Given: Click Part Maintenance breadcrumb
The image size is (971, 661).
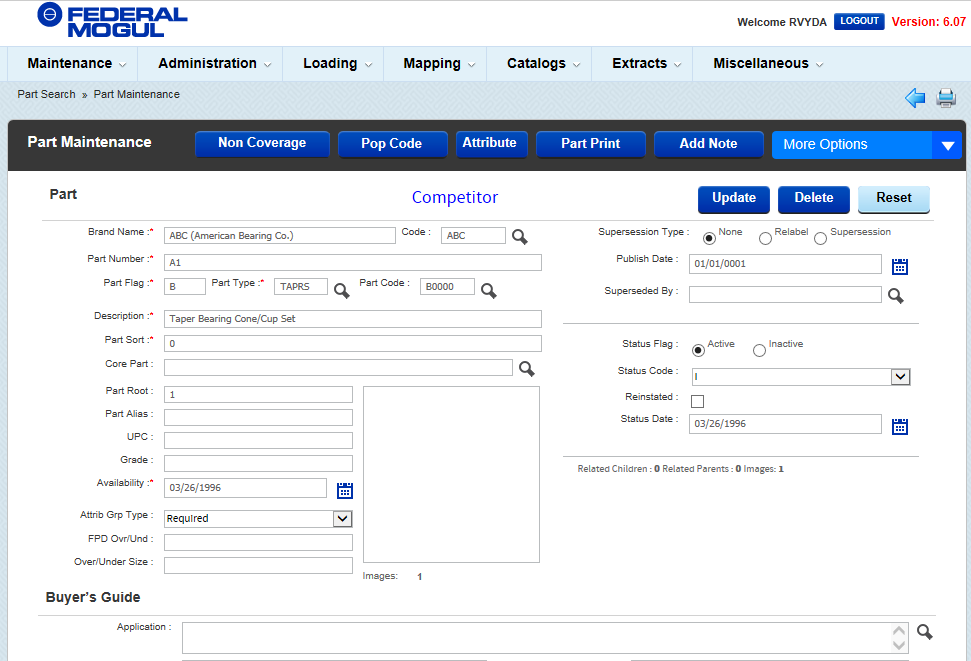Looking at the screenshot, I should pyautogui.click(x=137, y=94).
